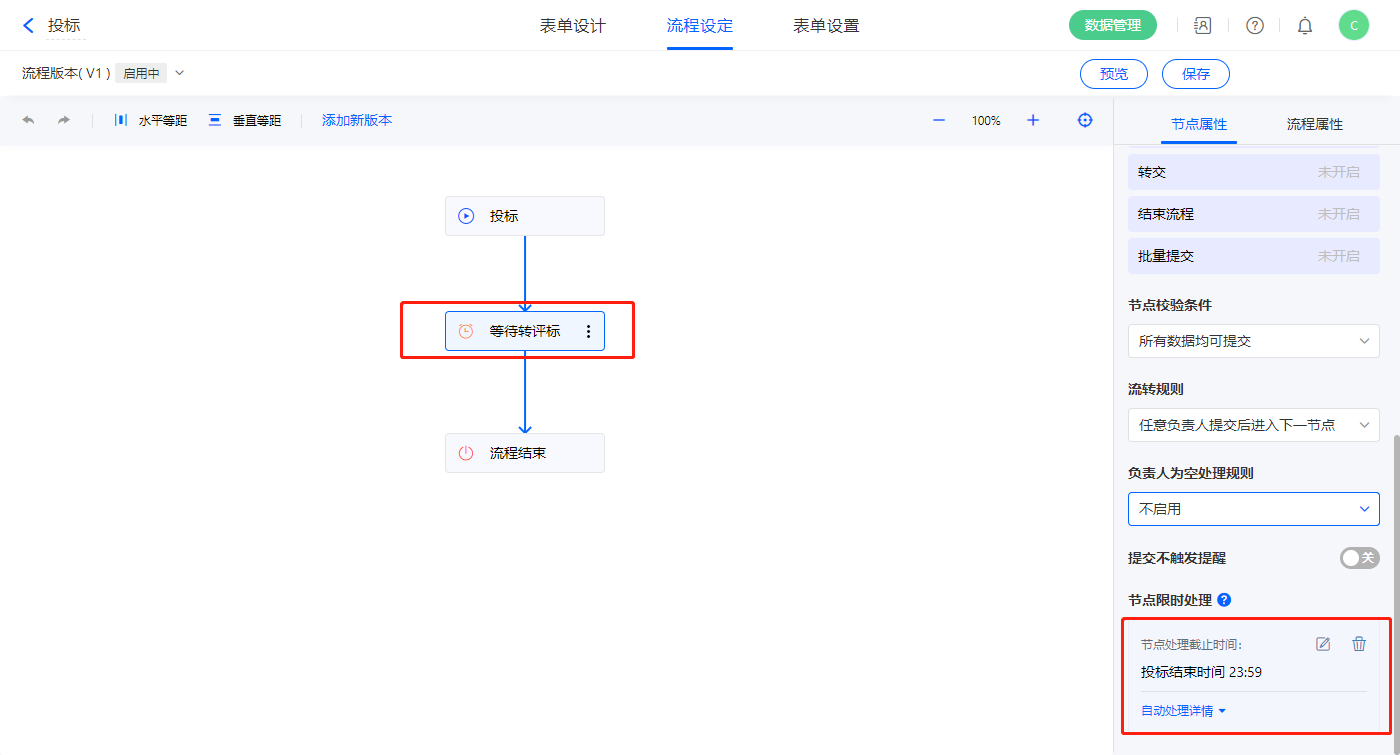Click the zoom in plus icon

1033,120
